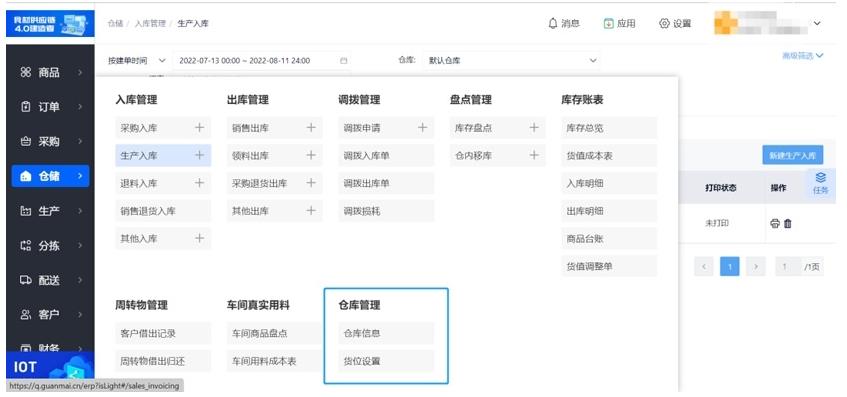847x397 pixels.
Task: Open the 订单 sidebar menu
Action: click(x=50, y=107)
